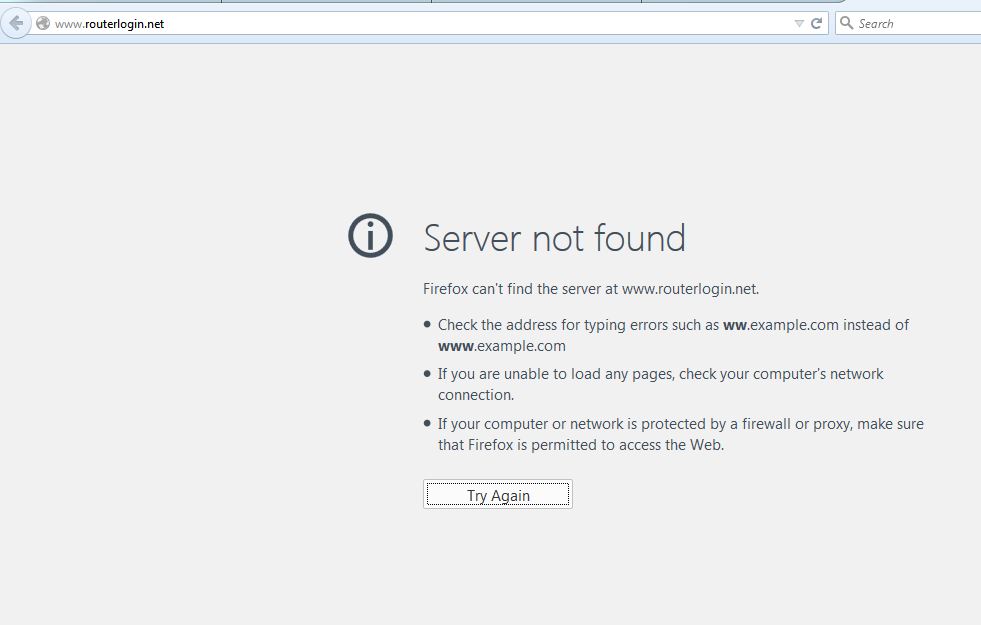Reload the page with the refresh icon
The width and height of the screenshot is (981, 625).
(817, 23)
